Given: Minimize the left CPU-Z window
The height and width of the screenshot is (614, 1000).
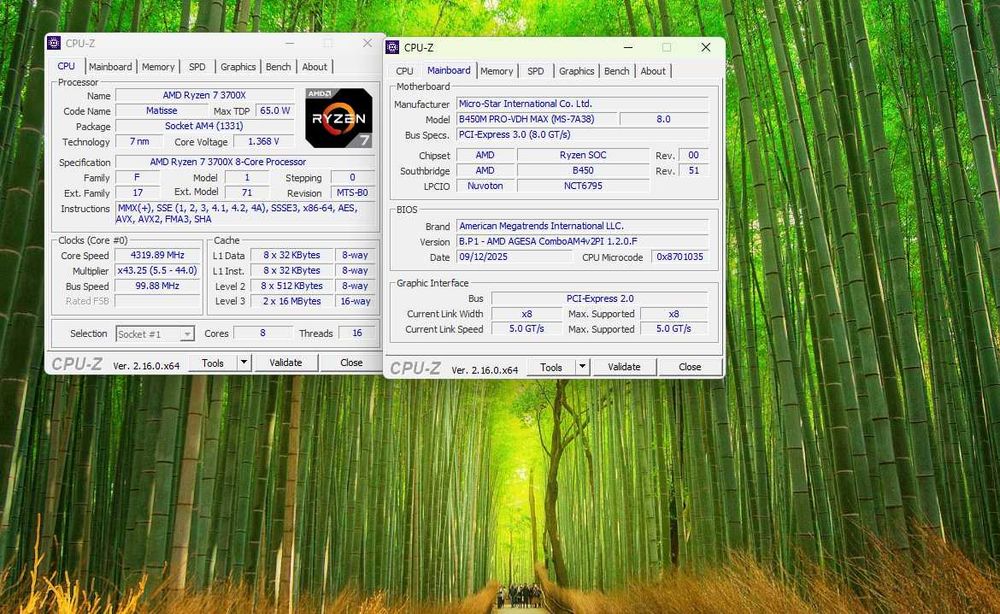Looking at the screenshot, I should pyautogui.click(x=290, y=43).
